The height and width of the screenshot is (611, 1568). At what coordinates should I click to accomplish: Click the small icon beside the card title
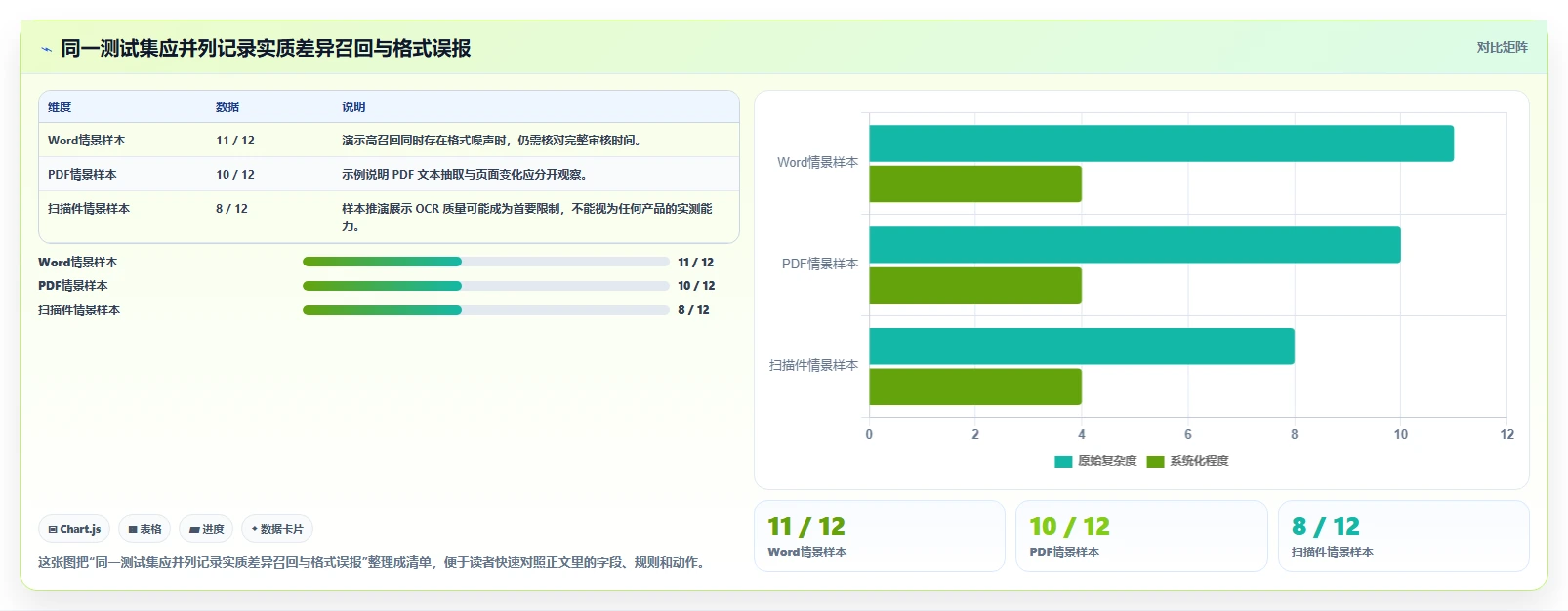coord(46,49)
